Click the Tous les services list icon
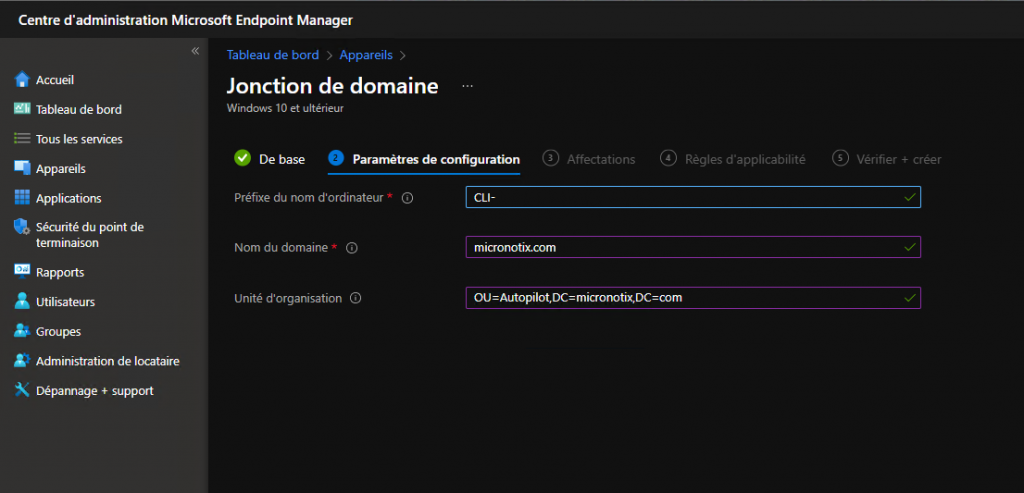This screenshot has width=1024, height=493. 22,138
